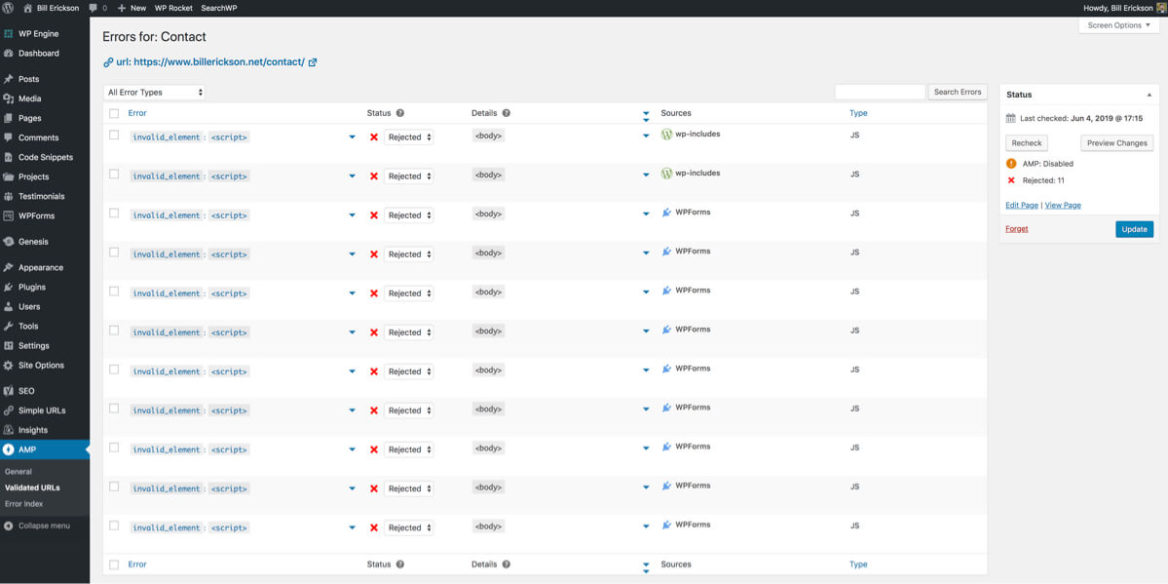
Task: Click the comments bubble in admin bar
Action: click(94, 7)
